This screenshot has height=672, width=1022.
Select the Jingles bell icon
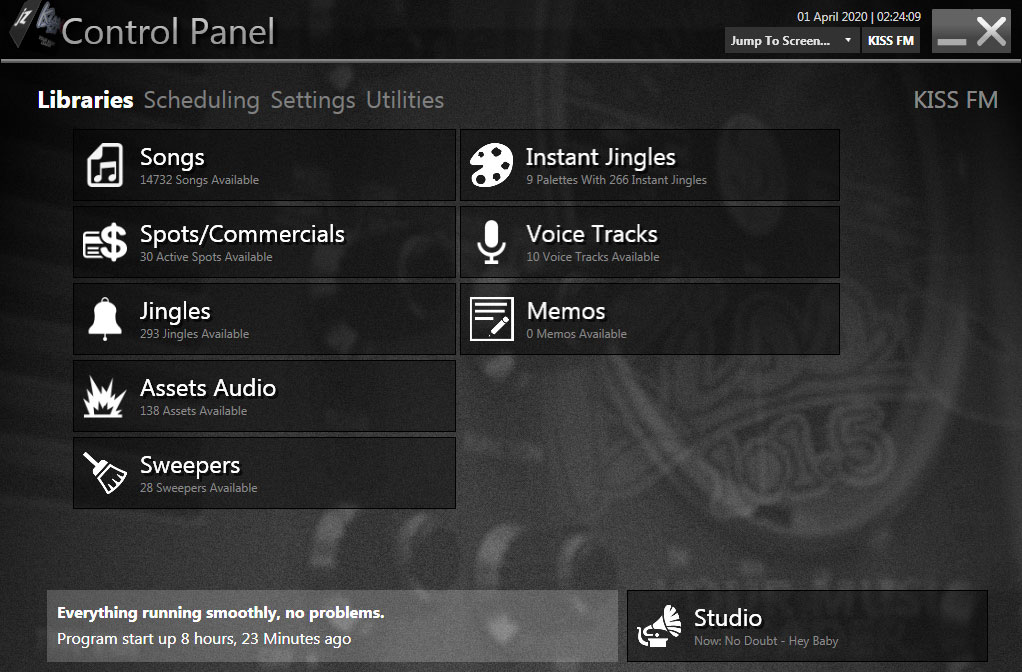(x=105, y=319)
